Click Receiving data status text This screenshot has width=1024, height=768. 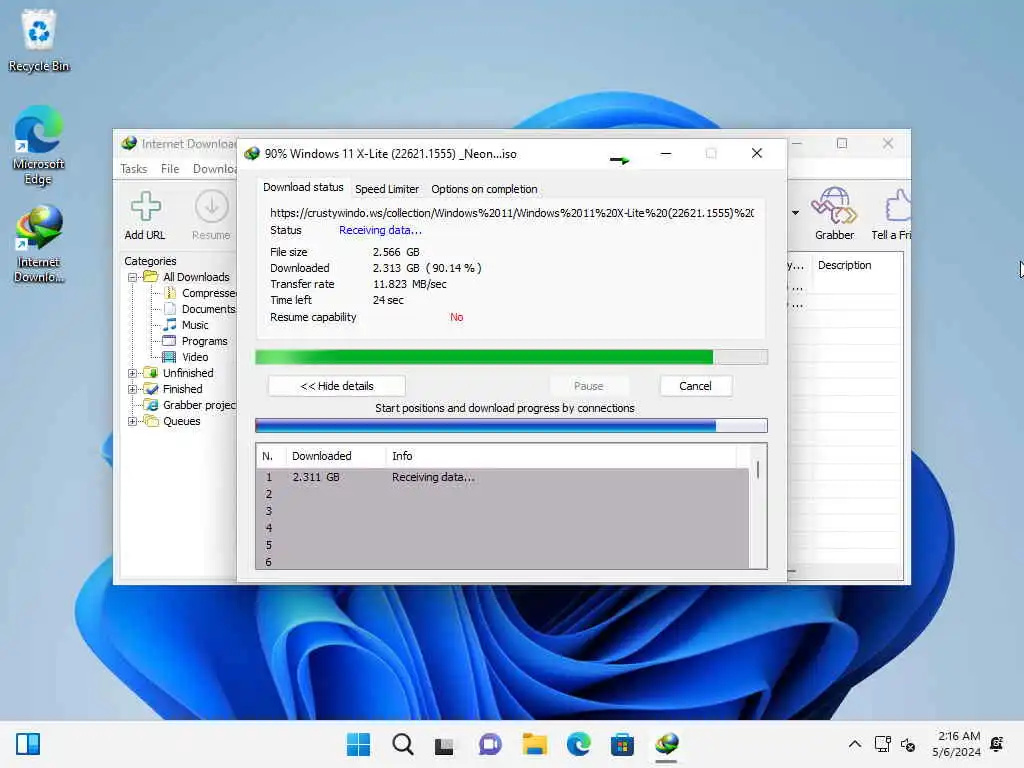pyautogui.click(x=380, y=230)
